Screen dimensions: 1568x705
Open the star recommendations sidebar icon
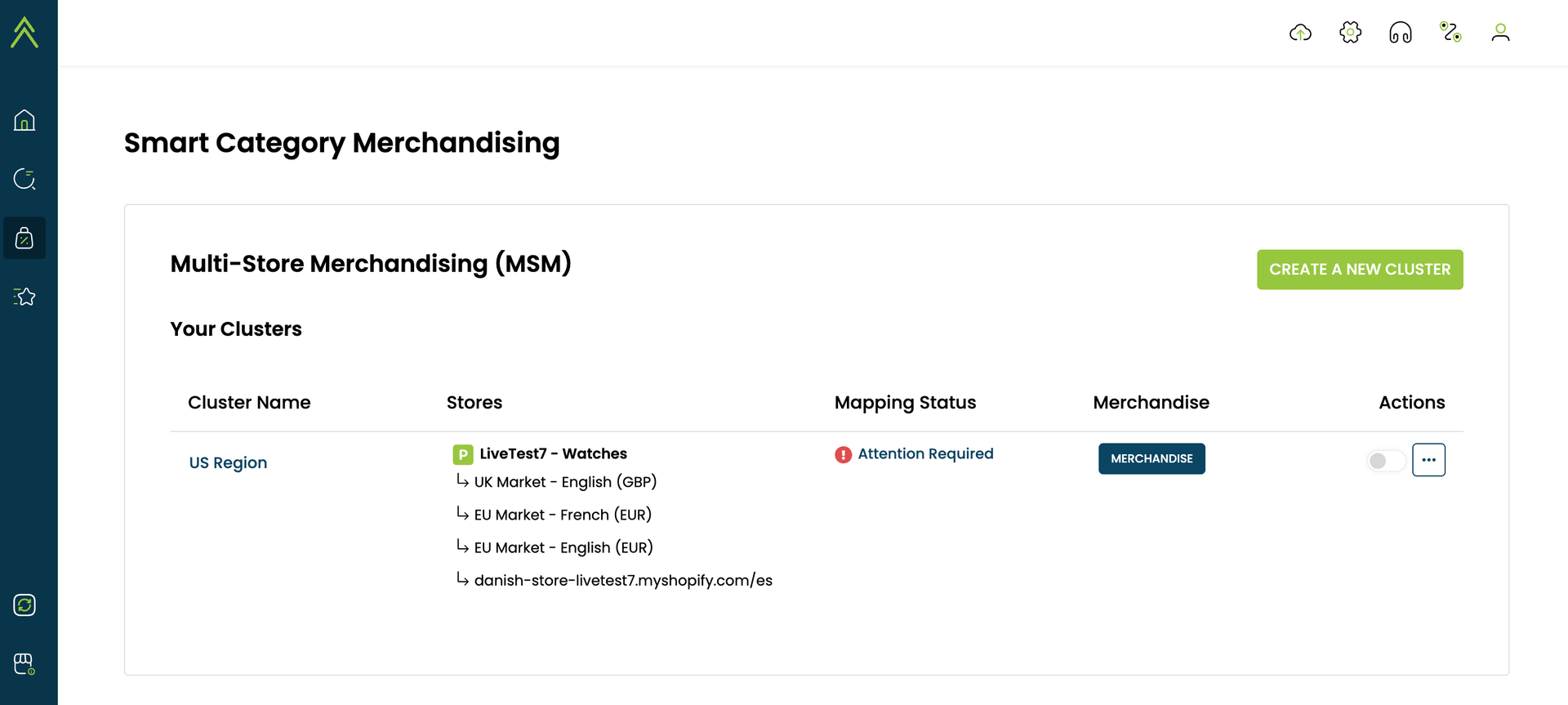tap(24, 297)
